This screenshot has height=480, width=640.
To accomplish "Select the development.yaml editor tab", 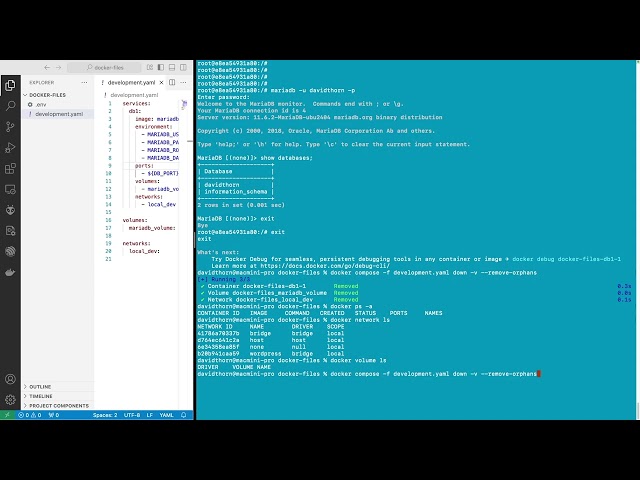I will click(x=131, y=82).
